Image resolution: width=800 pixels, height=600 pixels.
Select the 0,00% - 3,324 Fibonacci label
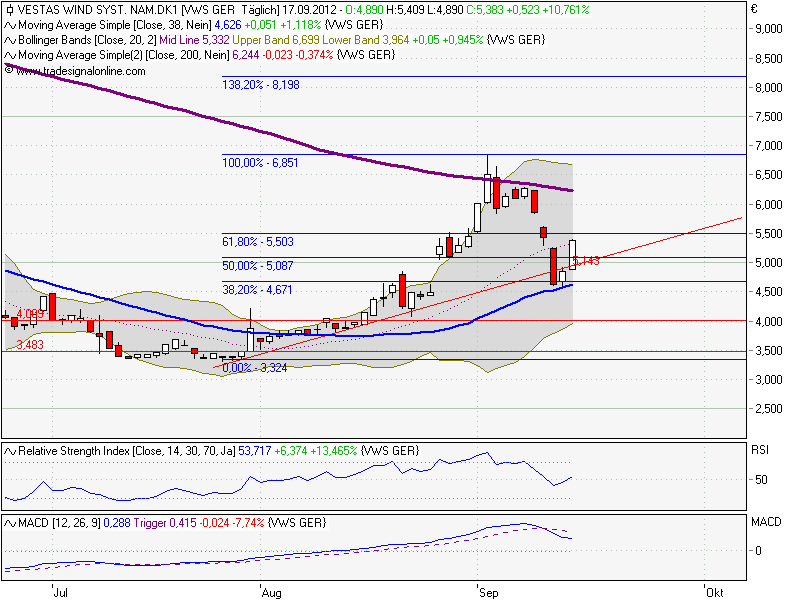(255, 368)
